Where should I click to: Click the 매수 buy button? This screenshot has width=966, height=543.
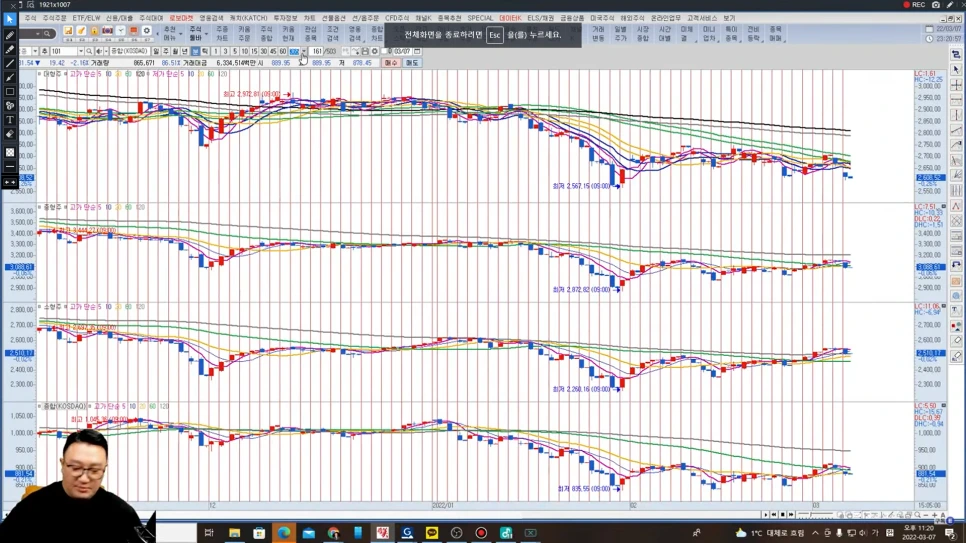pyautogui.click(x=391, y=63)
